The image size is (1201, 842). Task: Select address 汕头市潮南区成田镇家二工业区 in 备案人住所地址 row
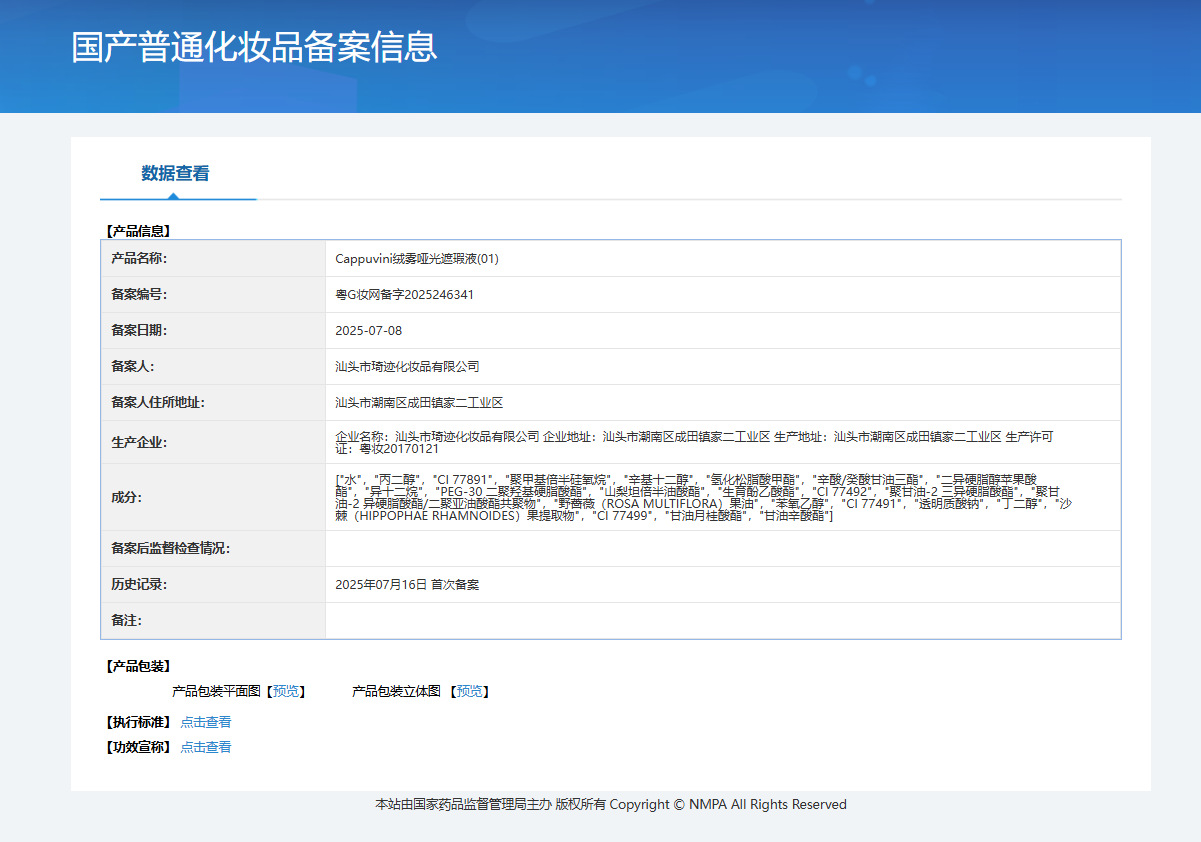click(419, 403)
